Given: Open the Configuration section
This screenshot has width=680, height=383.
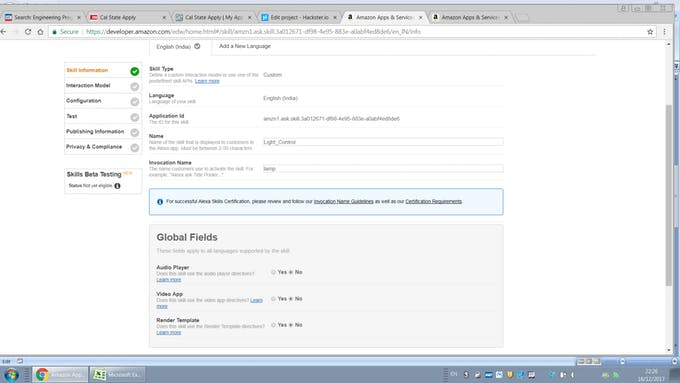Looking at the screenshot, I should click(84, 101).
